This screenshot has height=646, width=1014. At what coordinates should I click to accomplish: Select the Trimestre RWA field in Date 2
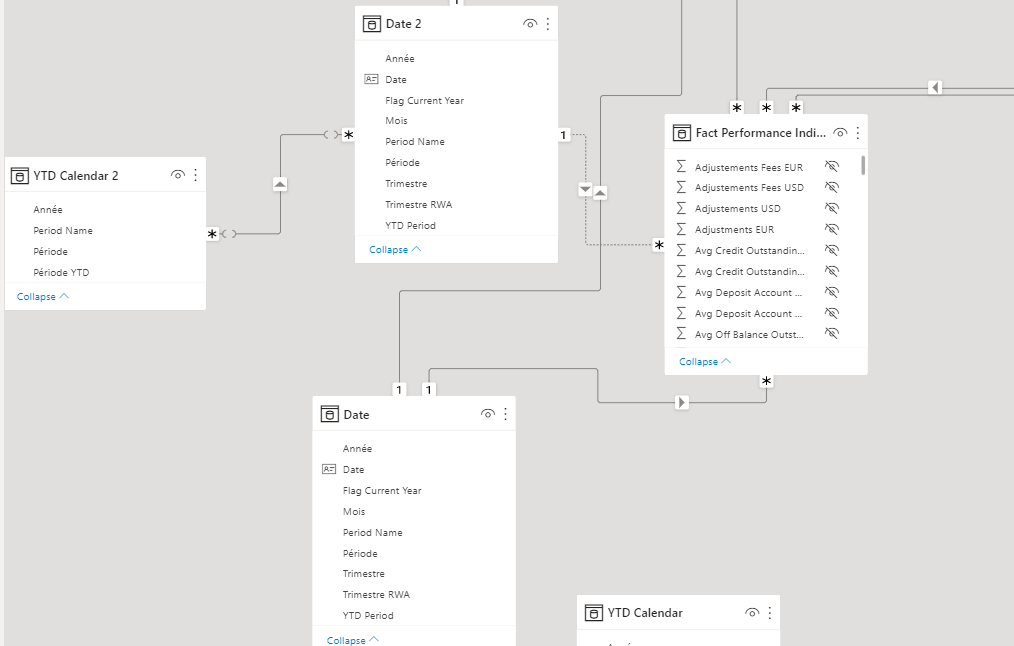(418, 204)
